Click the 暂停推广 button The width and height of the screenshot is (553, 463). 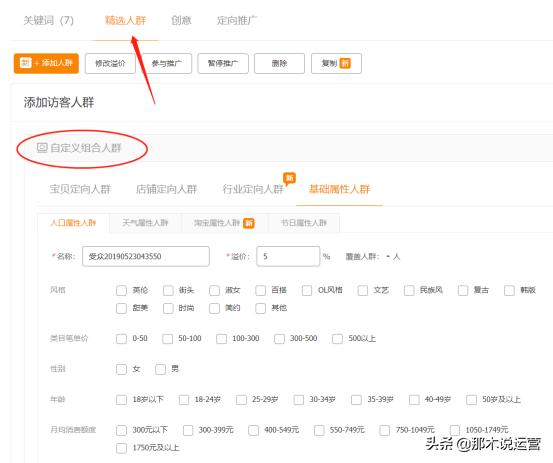tap(223, 63)
